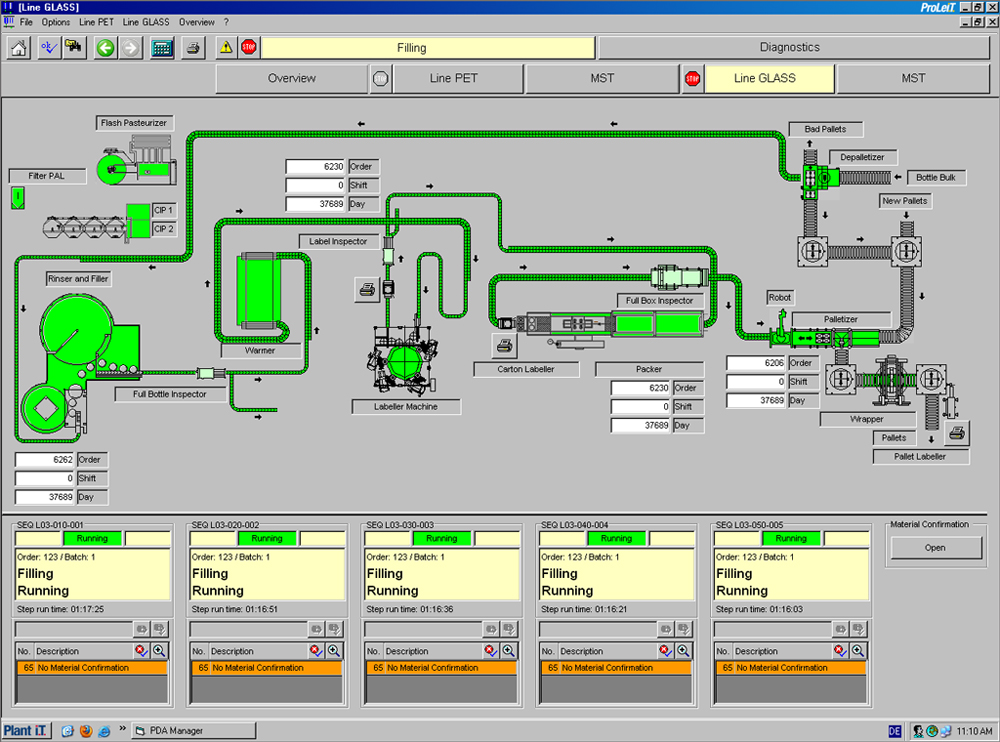Click acknowledge alarm icon in SEQ L03-030-003 panel
The image size is (1000, 742).
[490, 651]
